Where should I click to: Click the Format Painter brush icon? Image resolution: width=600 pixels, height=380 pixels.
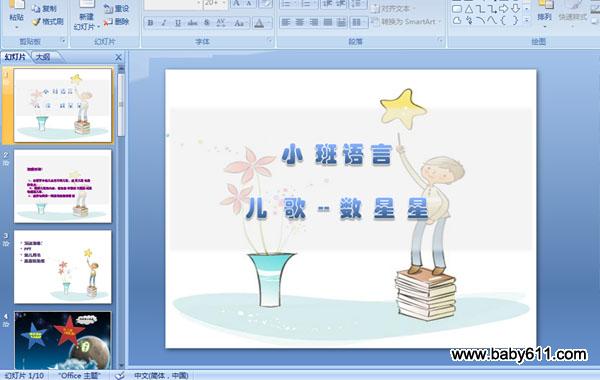pos(36,22)
